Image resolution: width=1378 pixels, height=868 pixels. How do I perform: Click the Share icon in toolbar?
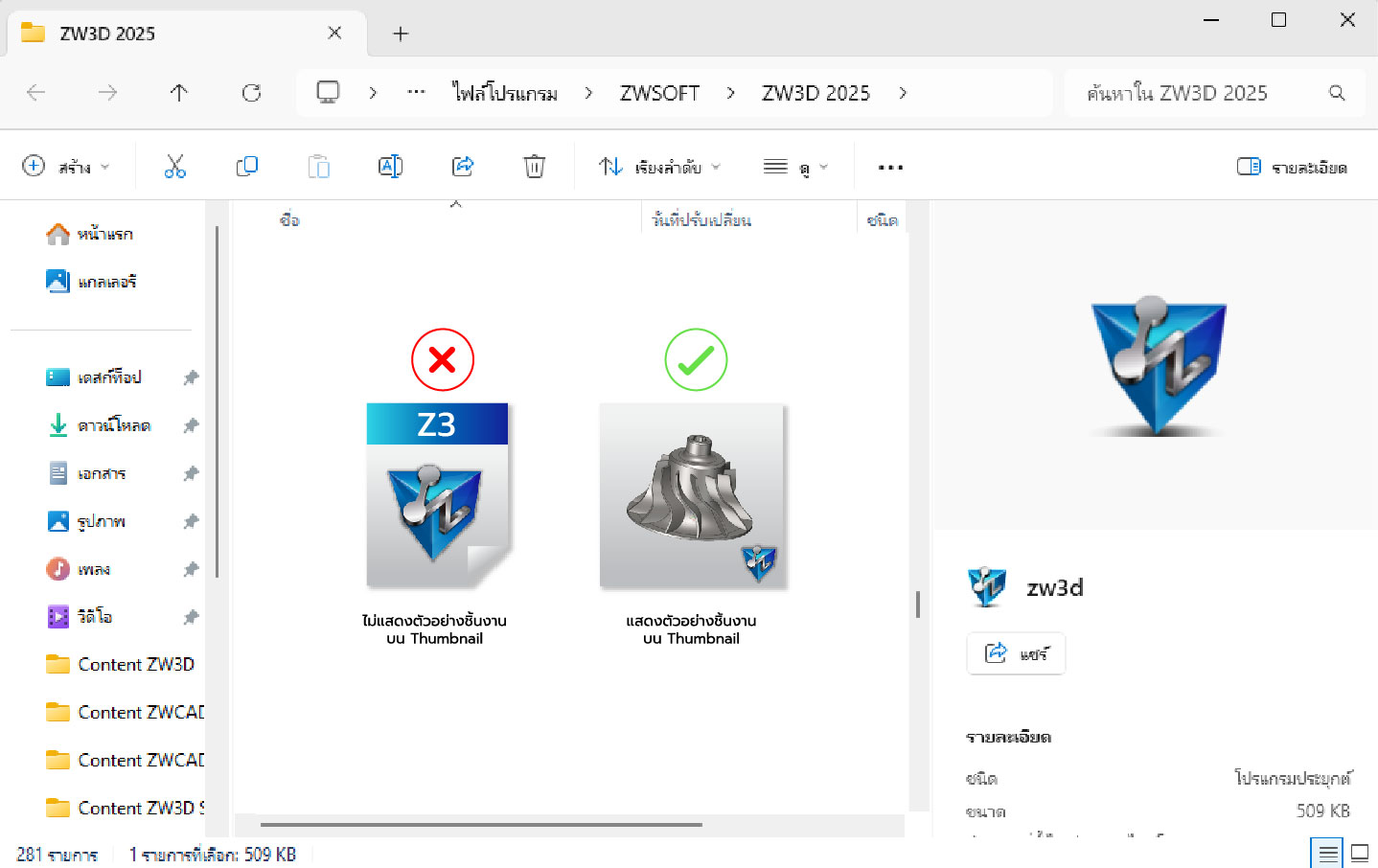coord(463,167)
